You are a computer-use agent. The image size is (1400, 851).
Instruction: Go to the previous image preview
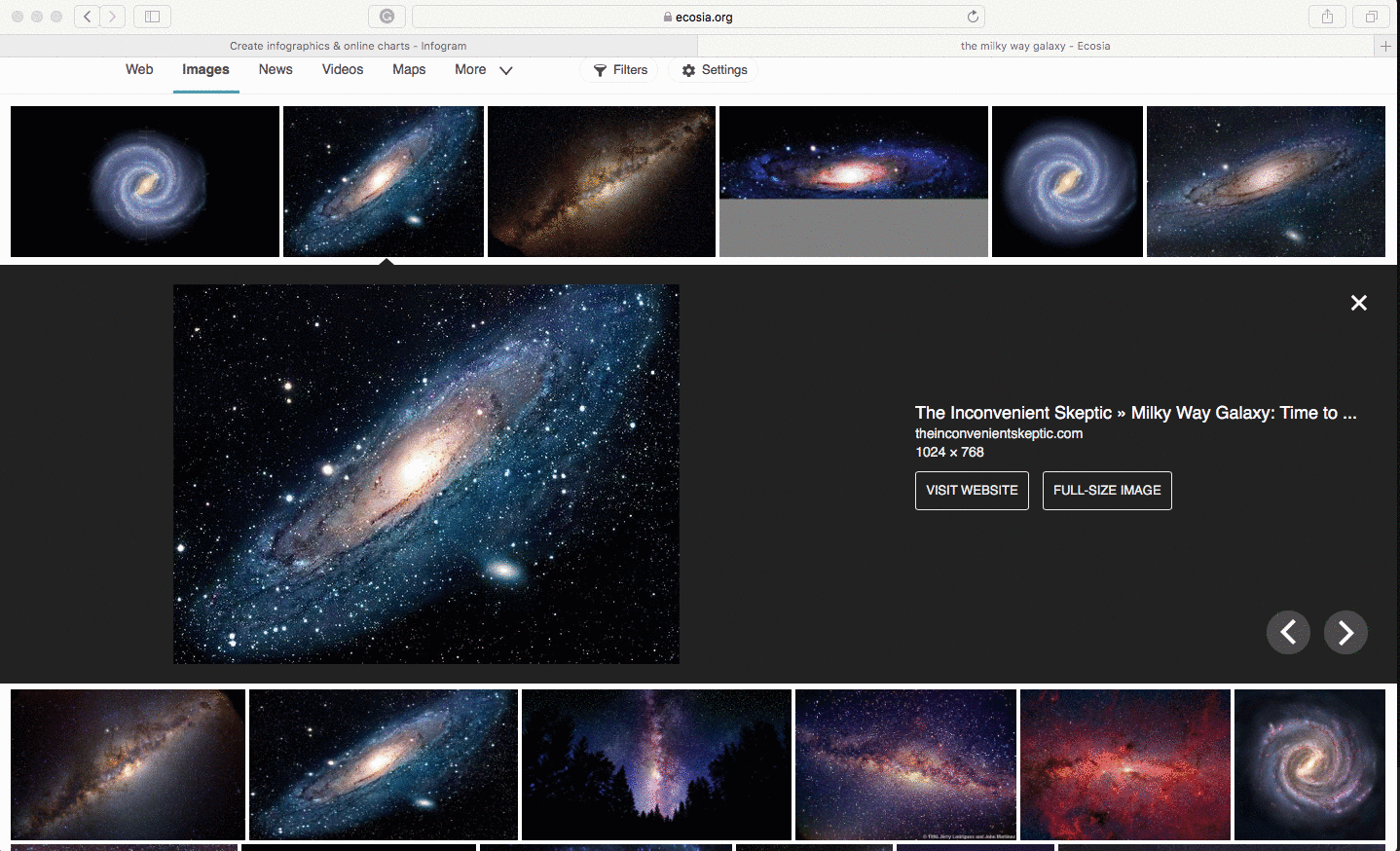click(x=1288, y=633)
